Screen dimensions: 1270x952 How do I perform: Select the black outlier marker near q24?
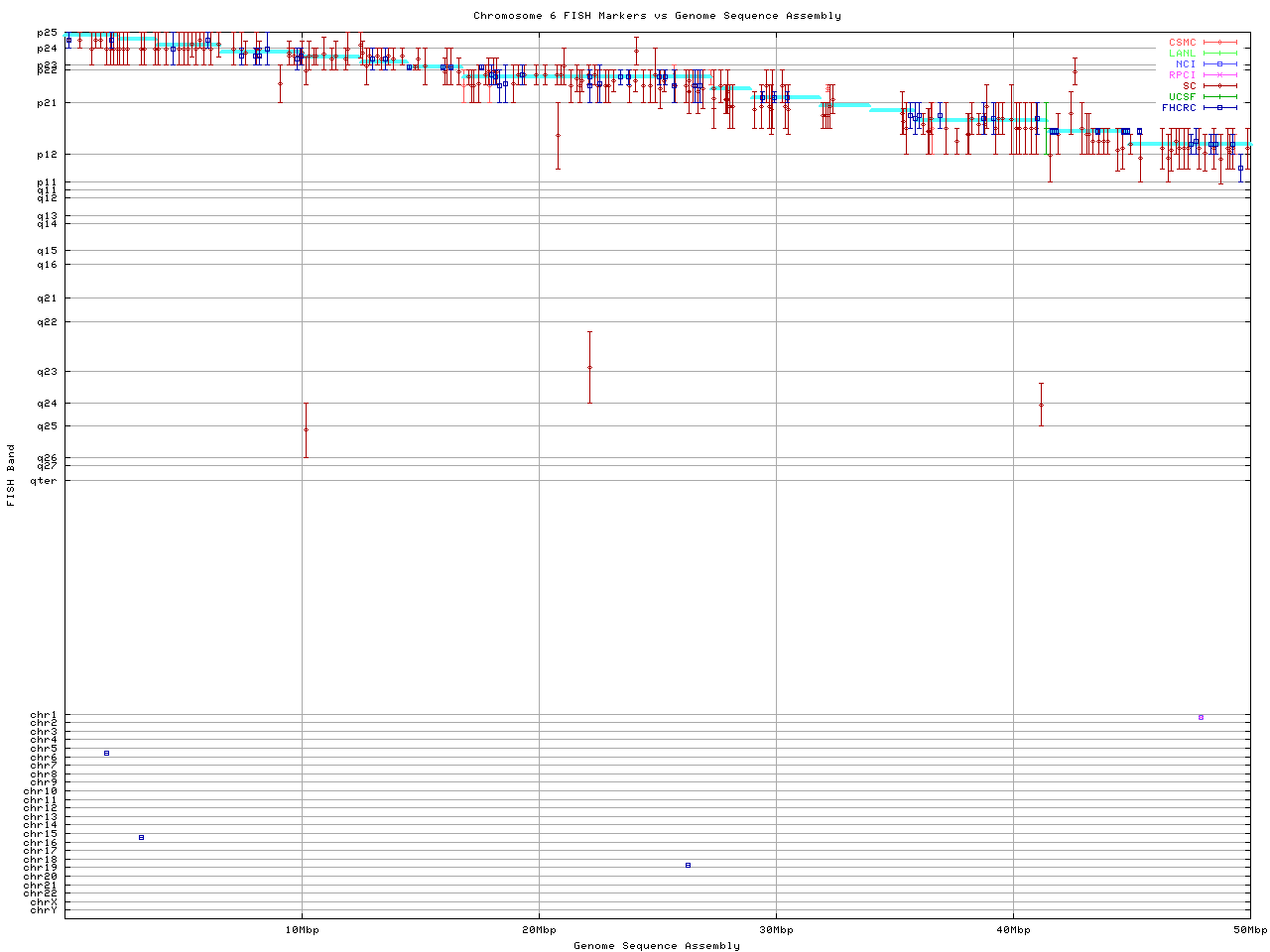(x=1041, y=405)
